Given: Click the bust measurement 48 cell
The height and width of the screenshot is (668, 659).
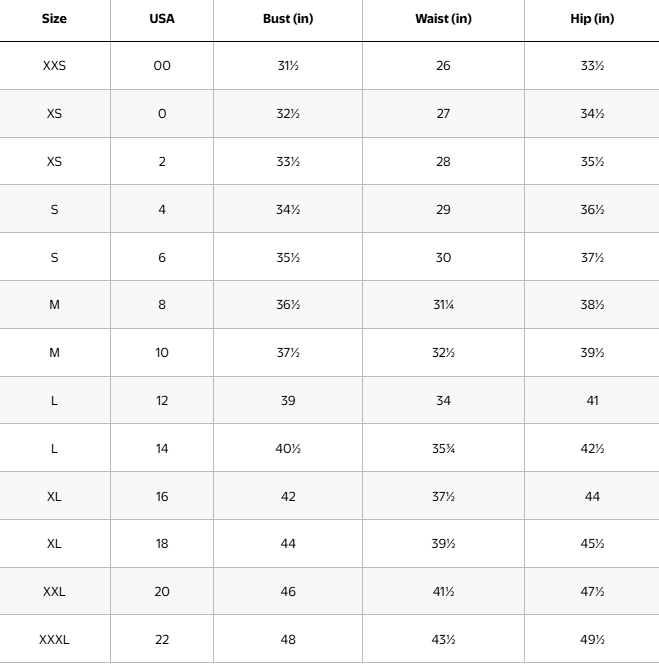Looking at the screenshot, I should (x=288, y=640).
